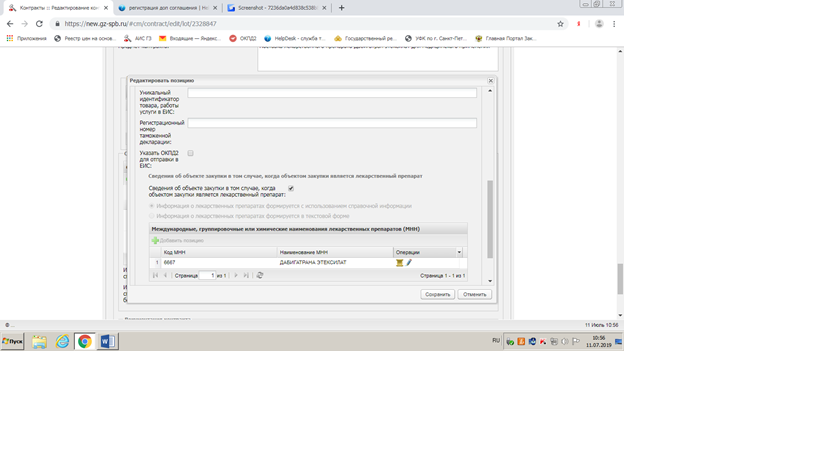Open the Chrome three-dot menu
The height and width of the screenshot is (460, 819).
614,23
